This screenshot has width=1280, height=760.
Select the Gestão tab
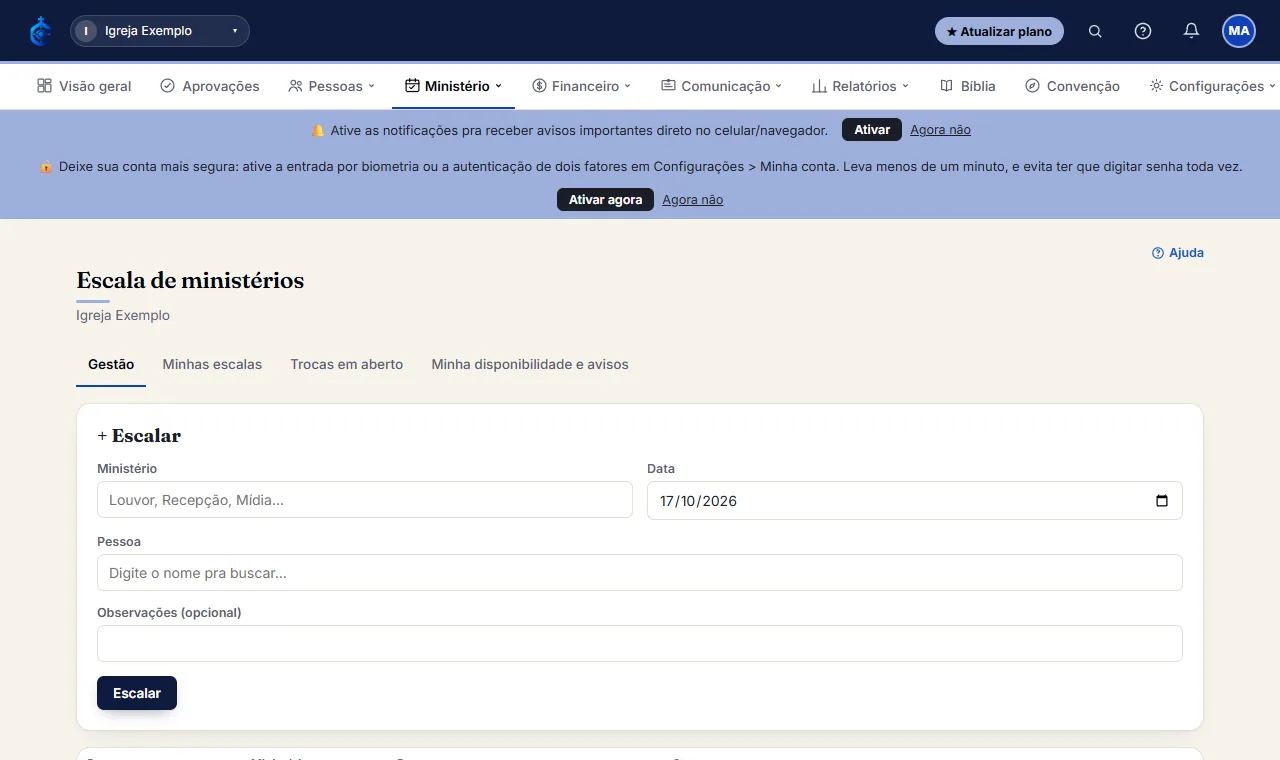pos(111,365)
